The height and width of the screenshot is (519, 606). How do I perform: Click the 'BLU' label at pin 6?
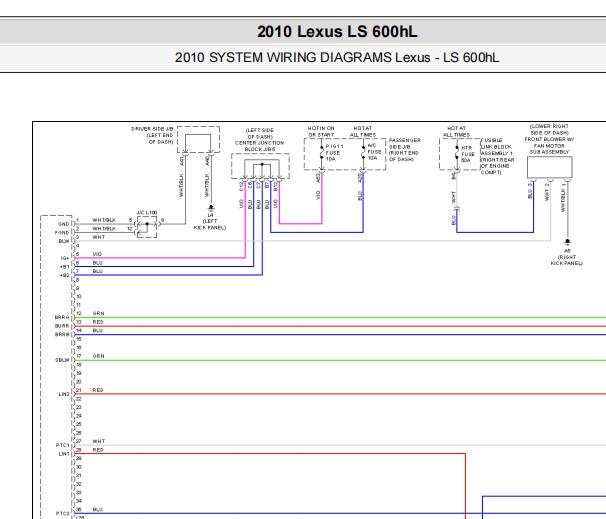point(98,262)
